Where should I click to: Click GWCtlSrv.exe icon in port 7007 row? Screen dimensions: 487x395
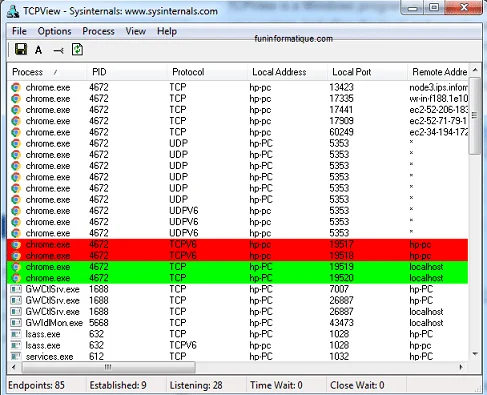16,289
